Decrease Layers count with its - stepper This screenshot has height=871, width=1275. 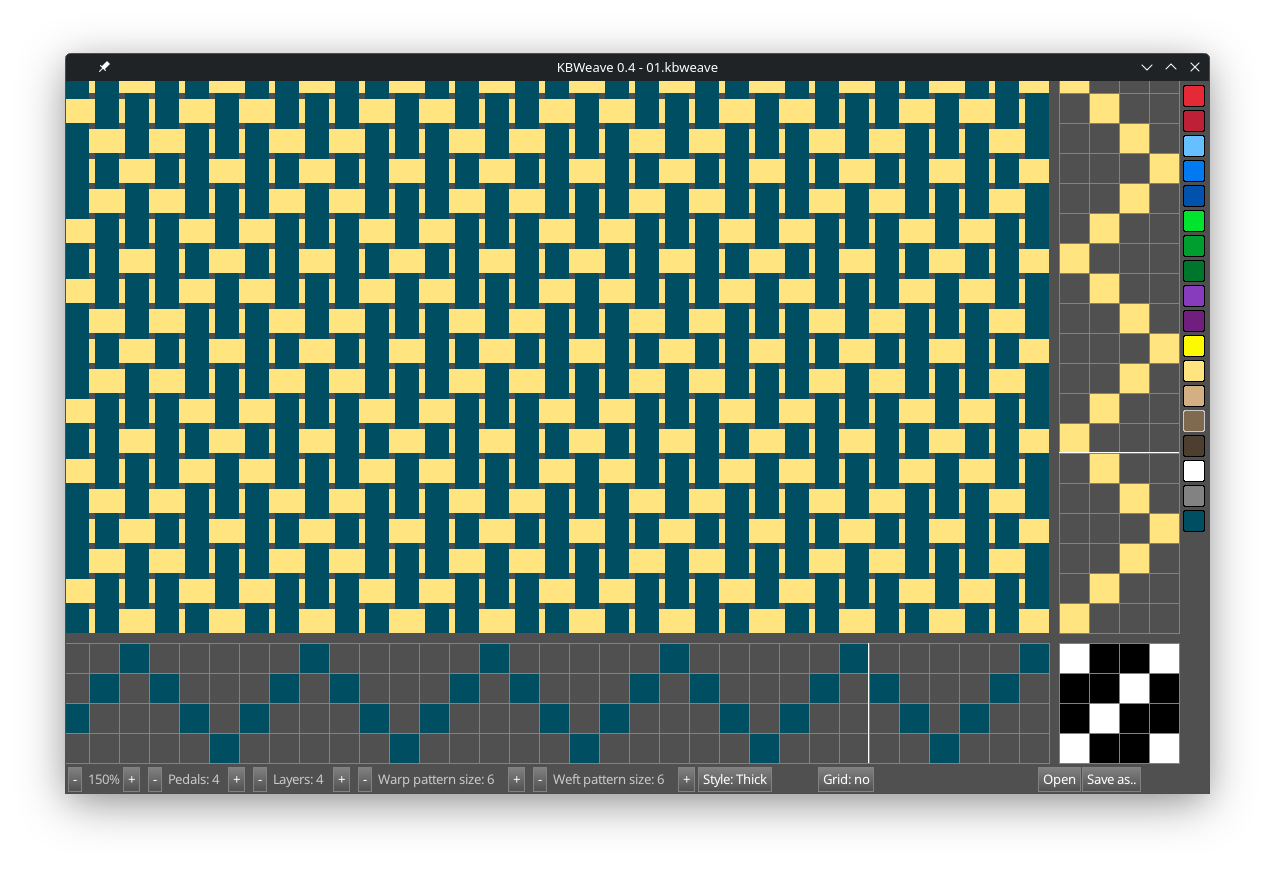point(260,779)
